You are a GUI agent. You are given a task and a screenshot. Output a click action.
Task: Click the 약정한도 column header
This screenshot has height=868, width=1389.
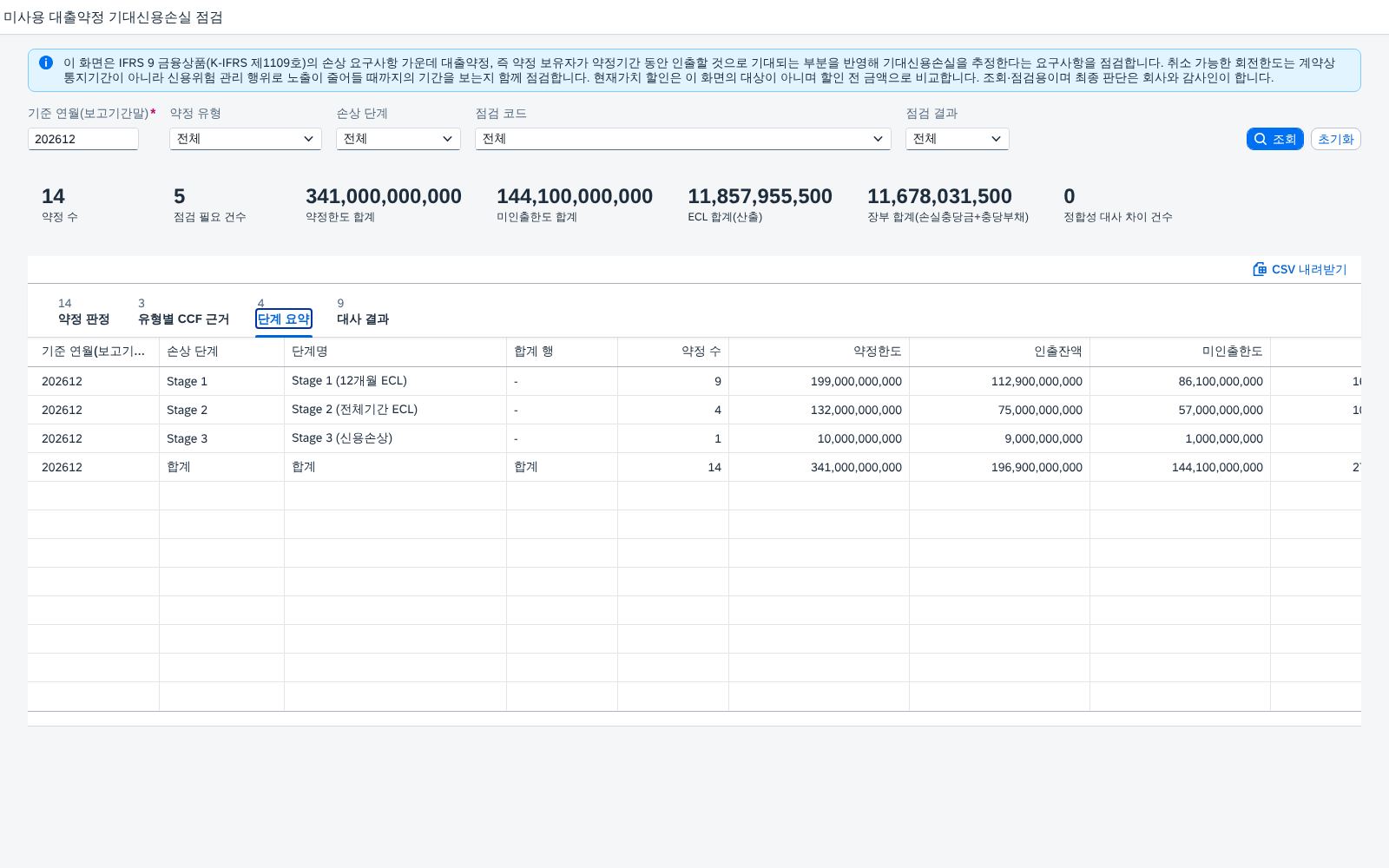pyautogui.click(x=819, y=352)
